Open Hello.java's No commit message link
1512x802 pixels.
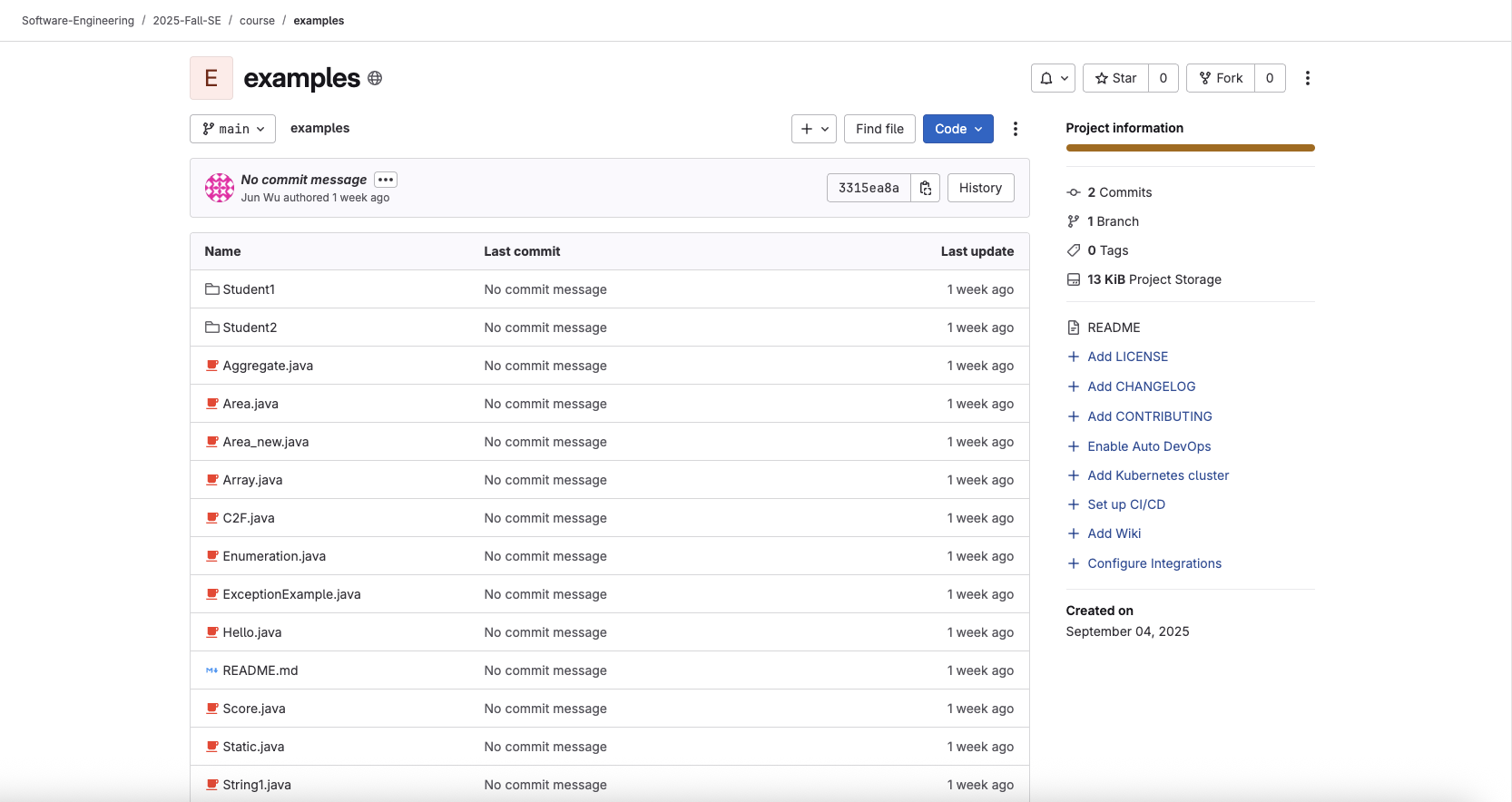coord(545,632)
